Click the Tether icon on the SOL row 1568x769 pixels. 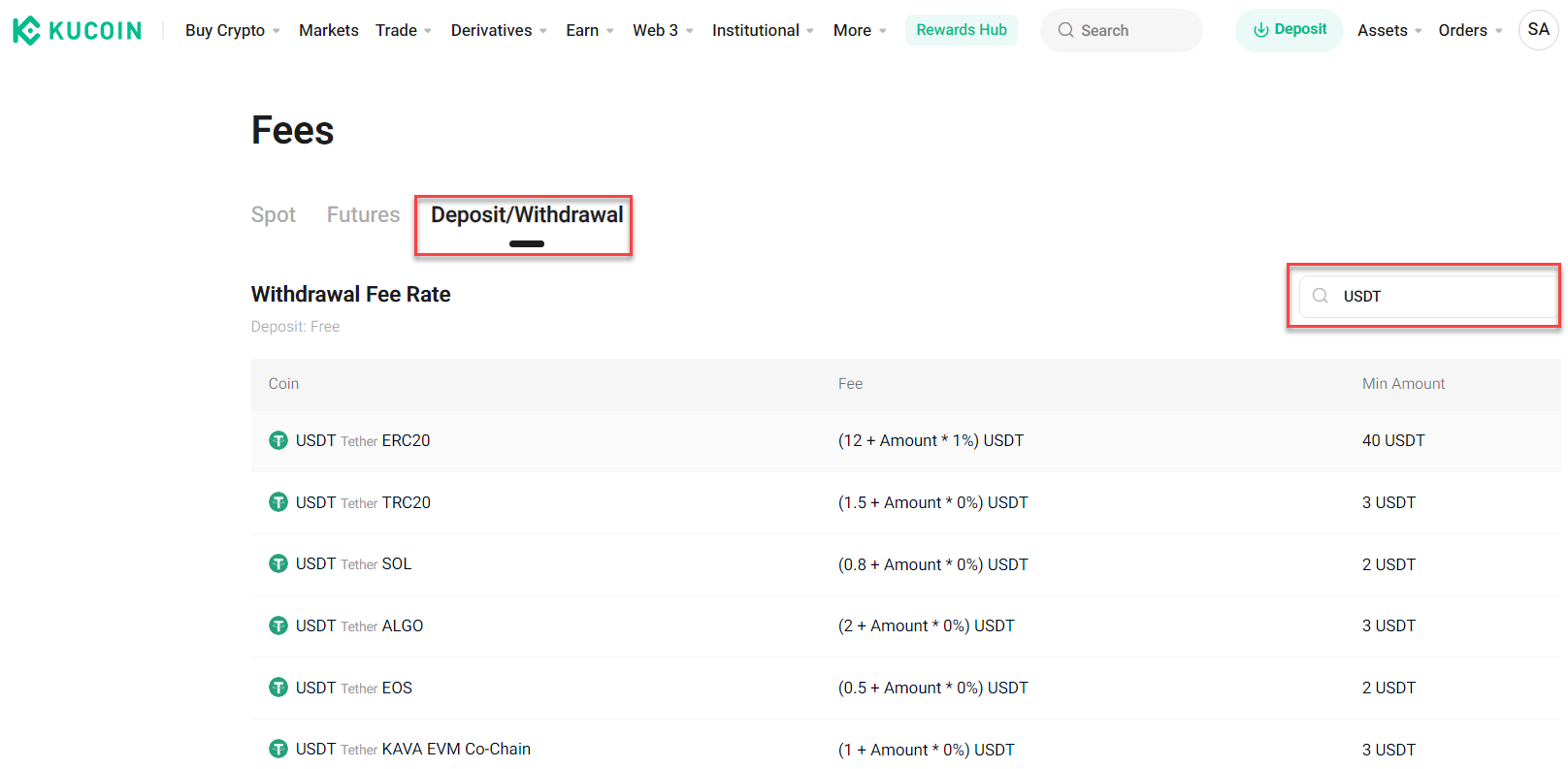pos(278,563)
